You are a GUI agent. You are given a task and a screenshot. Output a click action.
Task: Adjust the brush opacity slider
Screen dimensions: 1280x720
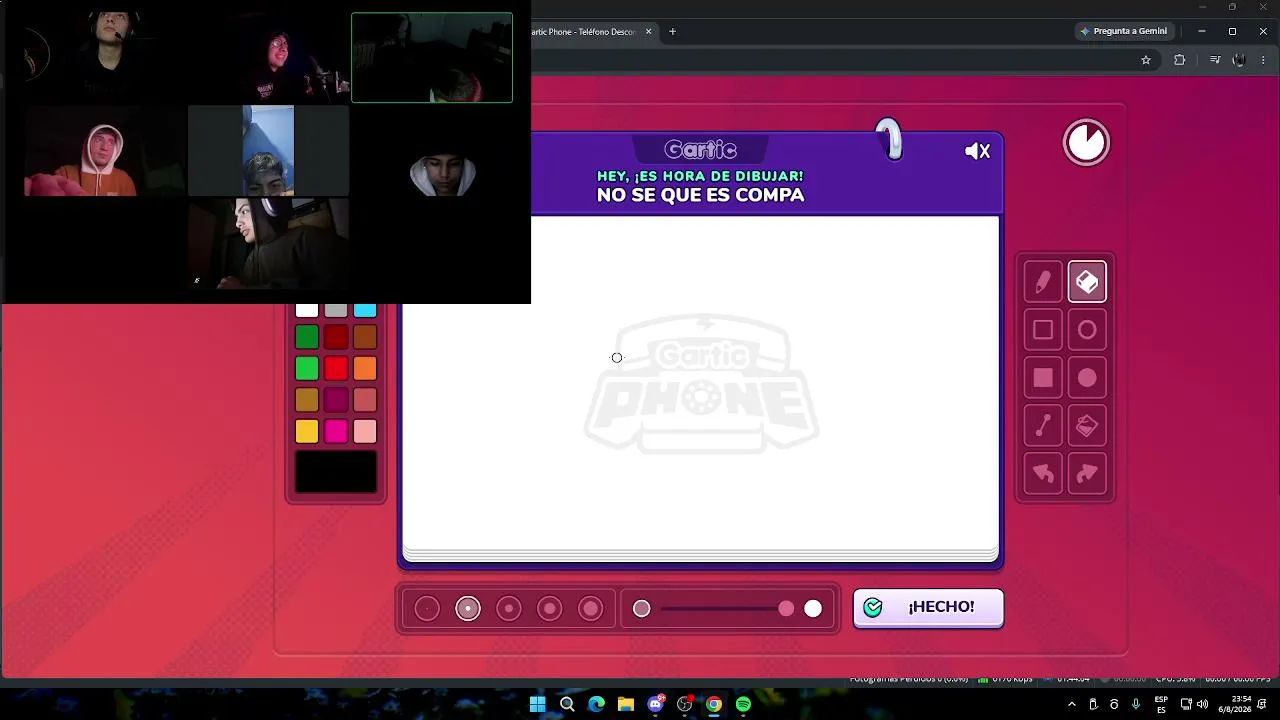point(727,608)
